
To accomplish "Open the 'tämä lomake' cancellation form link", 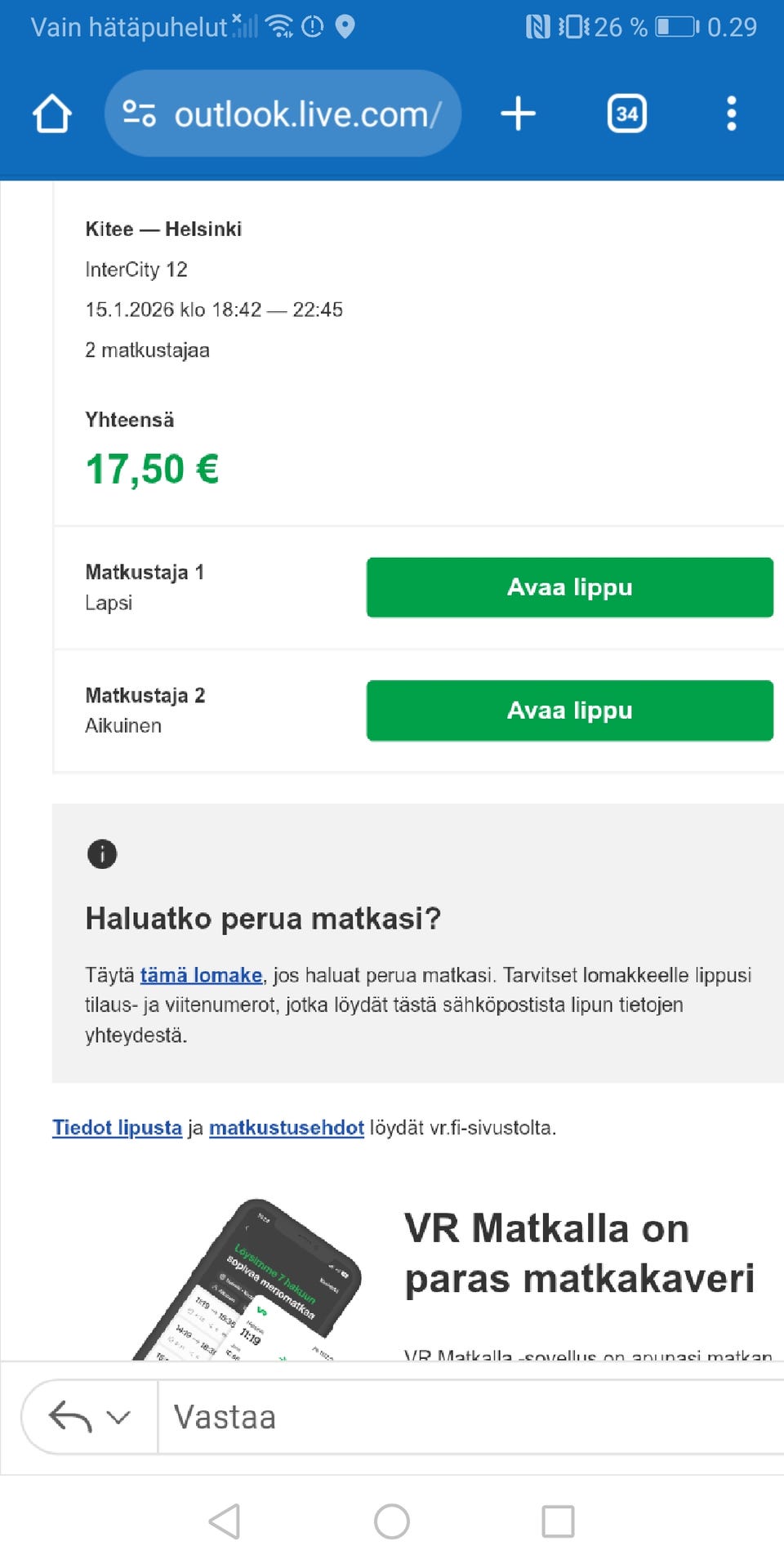I will [x=201, y=975].
